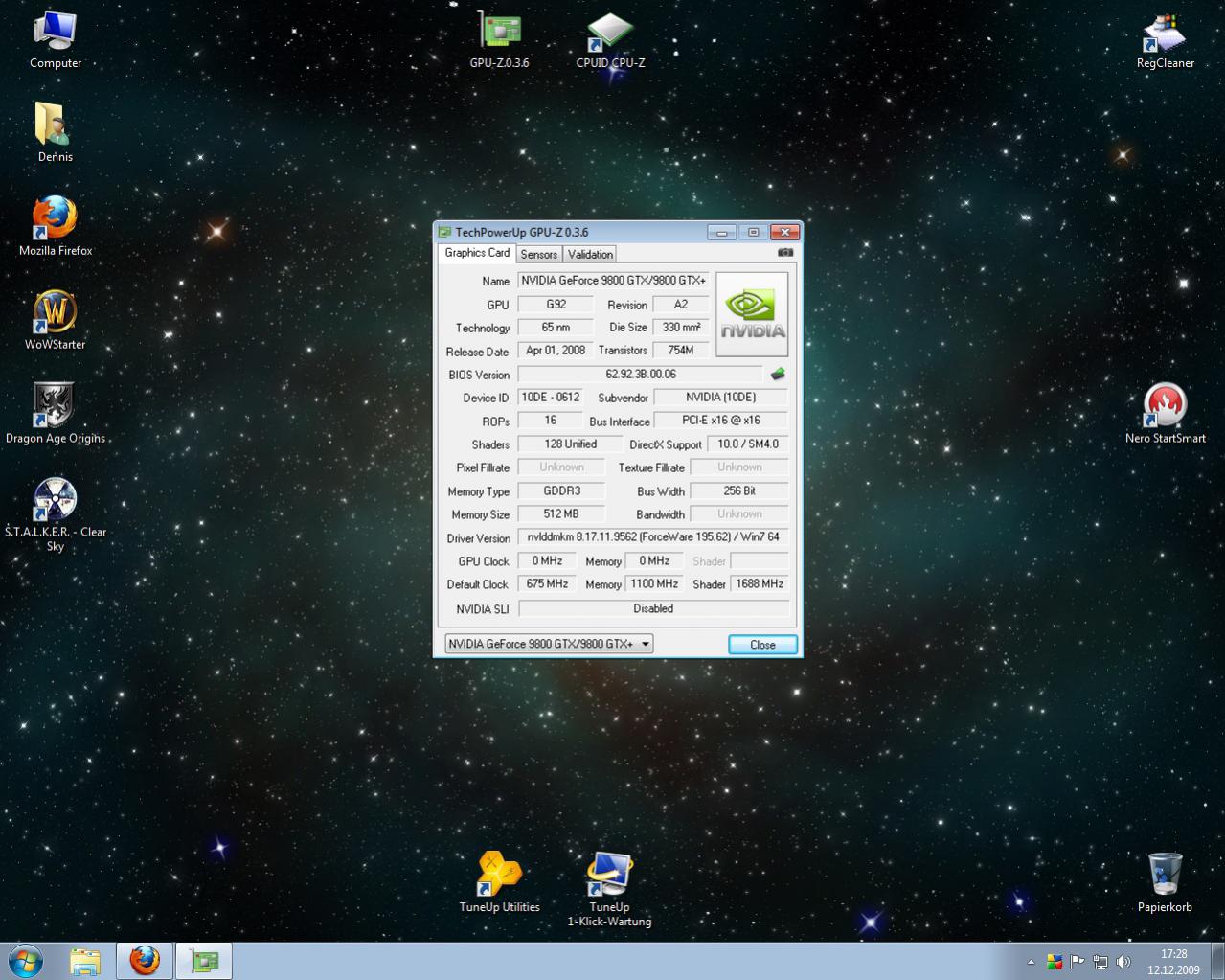The height and width of the screenshot is (980, 1225).
Task: Click the colorful security tray icon
Action: pos(1055,962)
